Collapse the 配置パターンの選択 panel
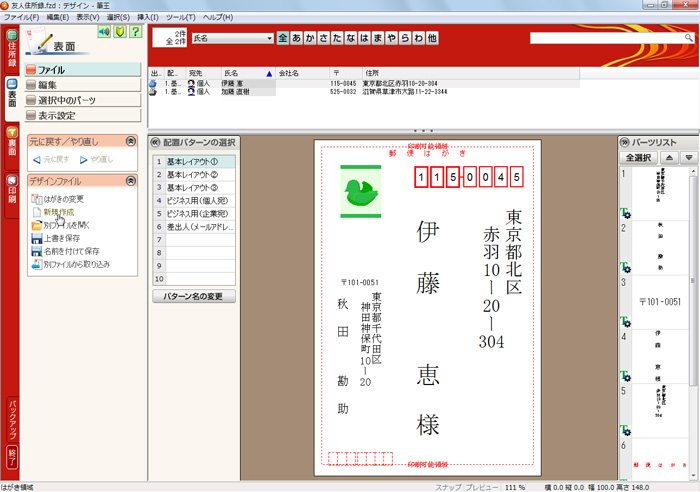700x492 pixels. pyautogui.click(x=157, y=141)
